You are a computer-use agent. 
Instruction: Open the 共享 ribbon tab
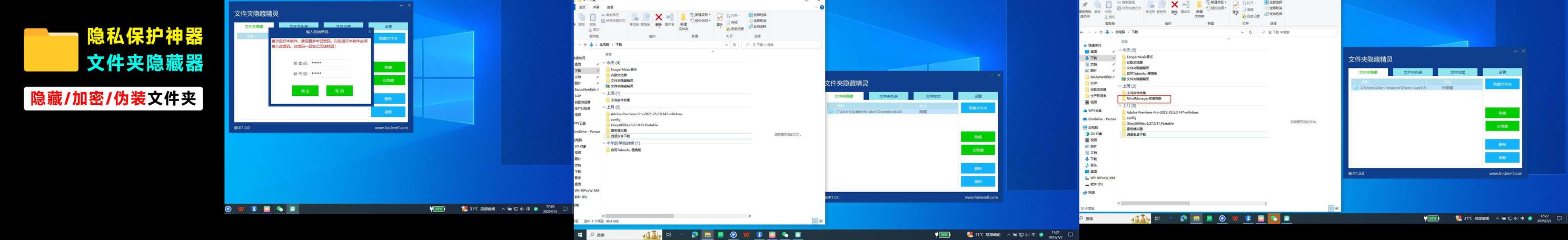(596, 7)
